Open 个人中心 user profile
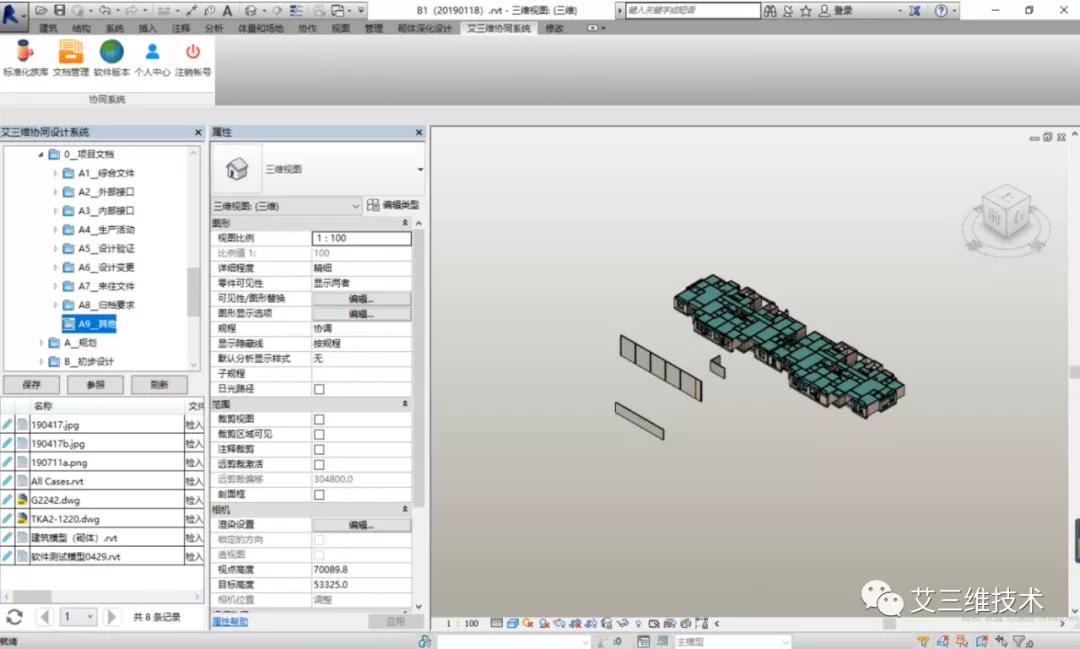Screen dimensions: 1080x649 click(152, 52)
